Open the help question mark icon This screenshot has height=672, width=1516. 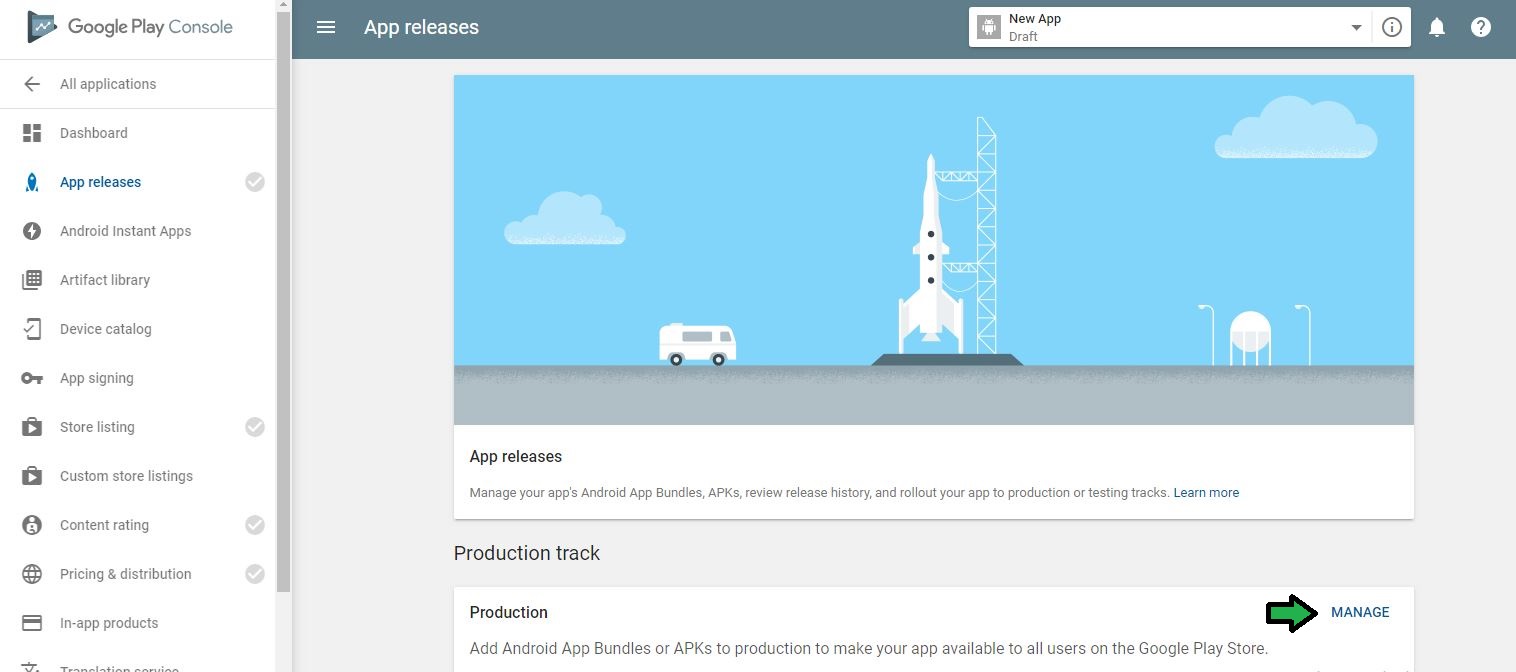1481,27
